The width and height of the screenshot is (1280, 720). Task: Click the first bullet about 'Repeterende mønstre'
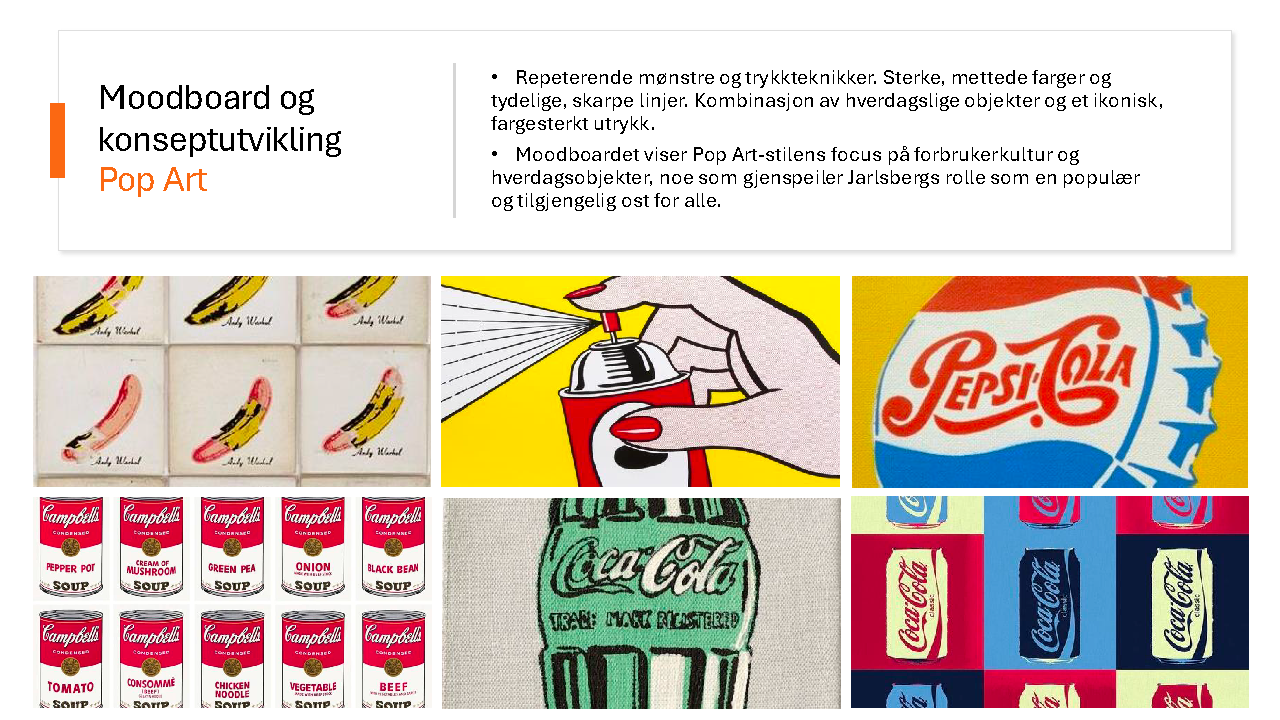coord(827,101)
